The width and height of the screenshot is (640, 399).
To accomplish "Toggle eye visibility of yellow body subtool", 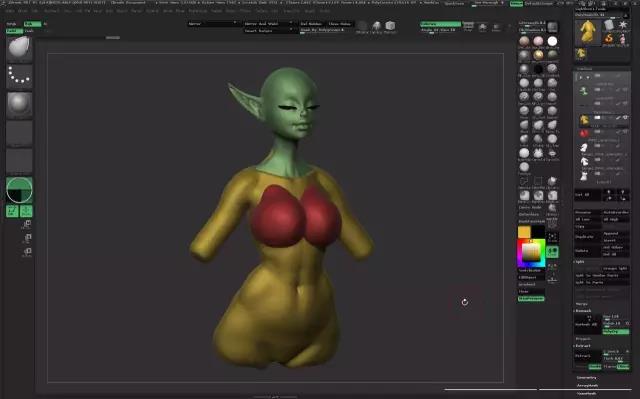I will click(625, 117).
